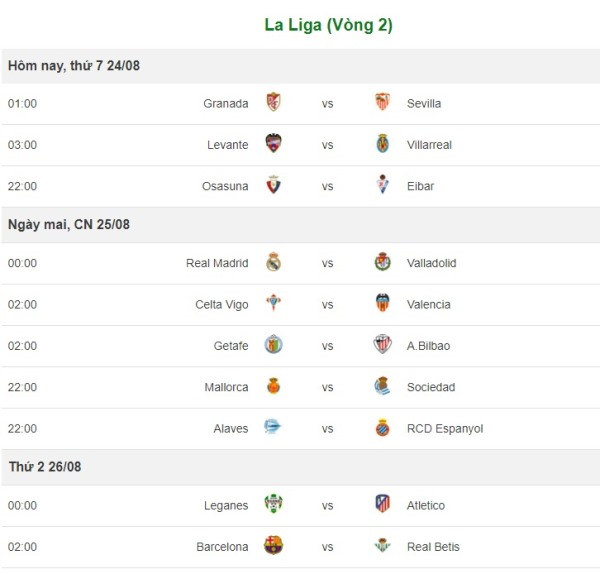Click the vs text in Mallorca–Sociedad row
The image size is (600, 574).
point(327,387)
